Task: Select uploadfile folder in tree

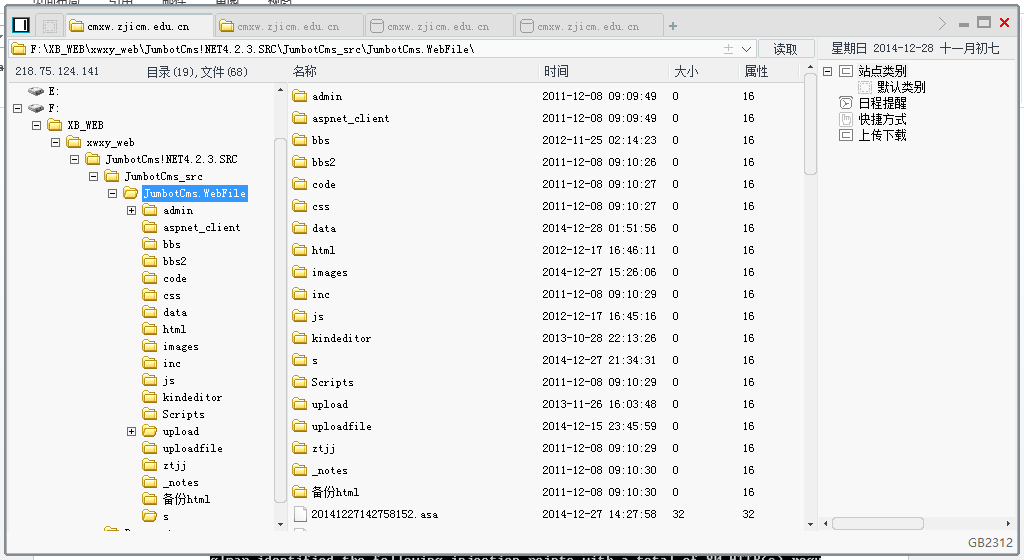Action: (x=193, y=448)
